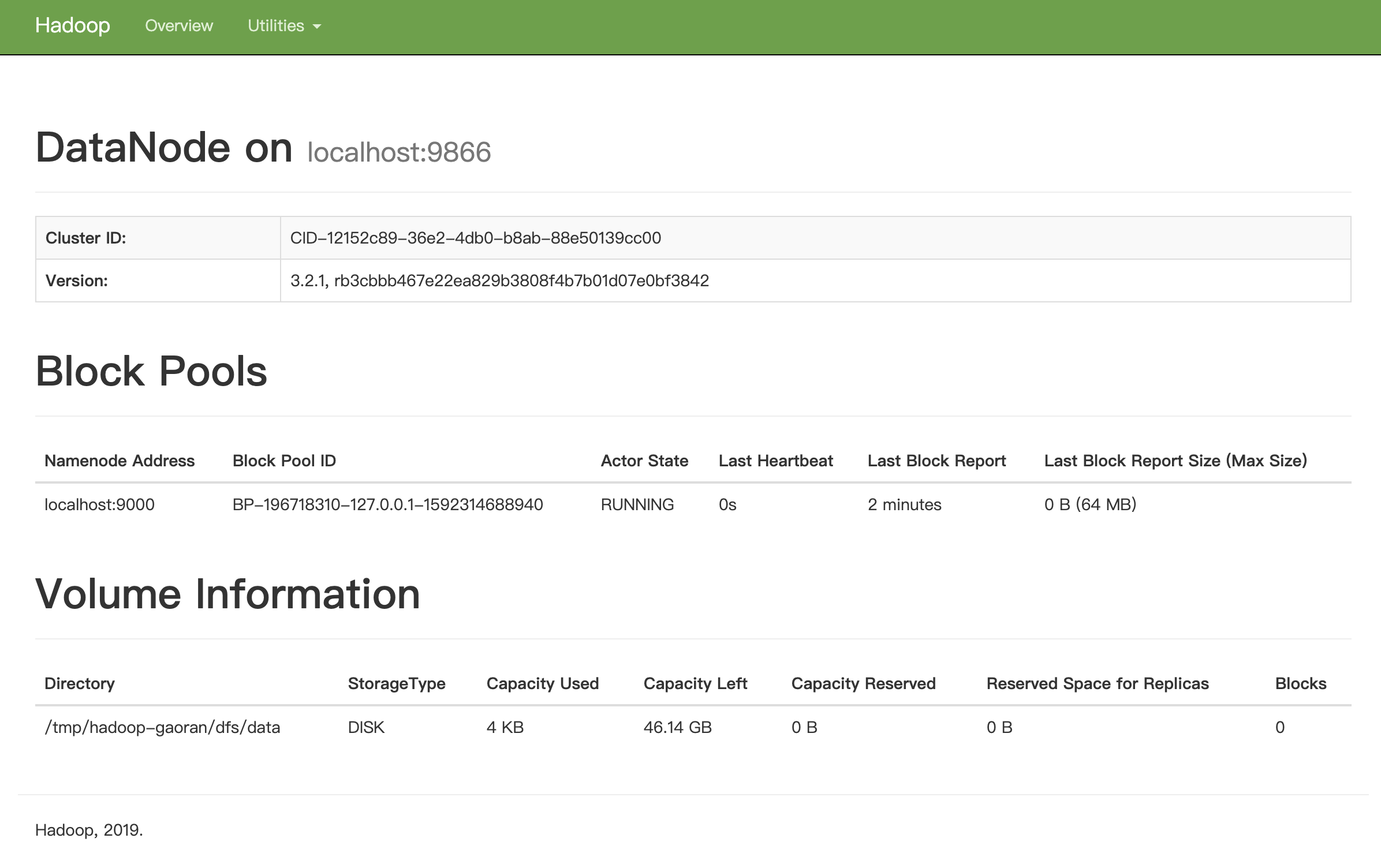The width and height of the screenshot is (1381, 868).
Task: Click the Actor State column header
Action: coord(644,461)
